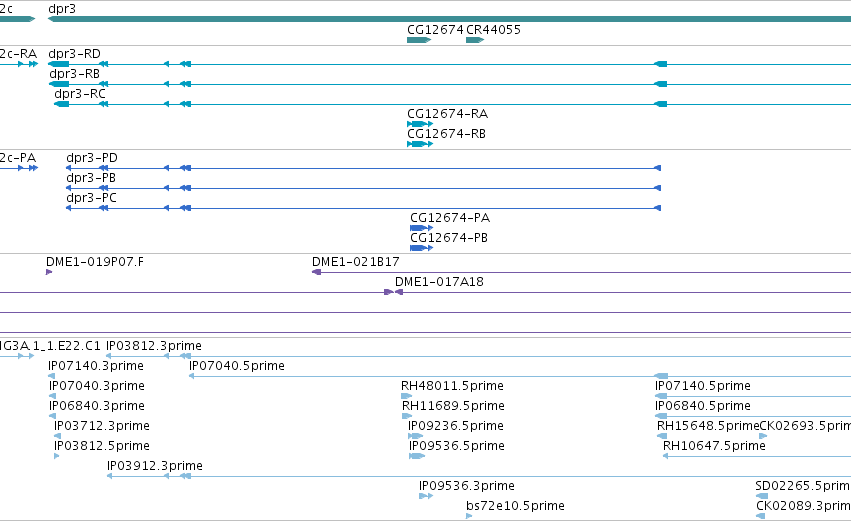Click the CG12674-RB transcript glyph
Viewport: 851px width, 521px height.
420,144
